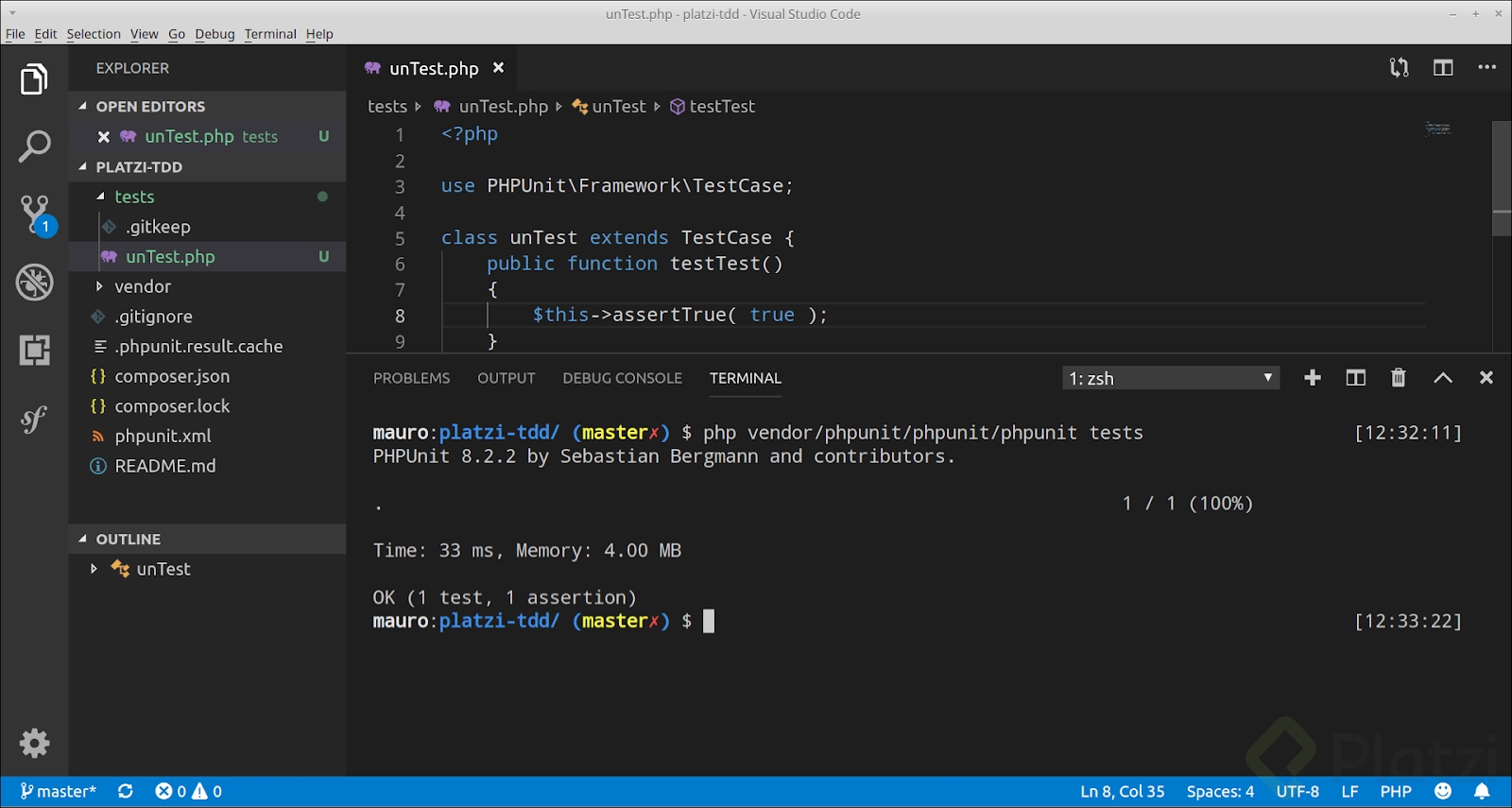Switch to the DEBUG CONSOLE tab

tap(623, 378)
